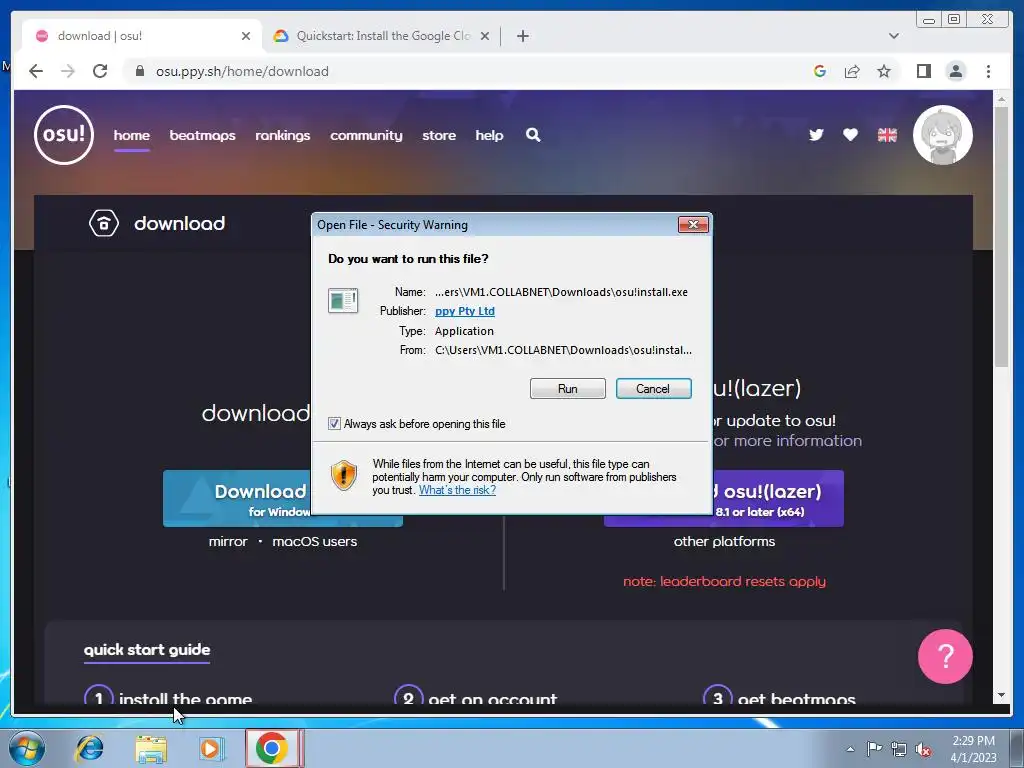Click the Google icon in address bar
Image resolution: width=1024 pixels, height=768 pixels.
(x=820, y=71)
